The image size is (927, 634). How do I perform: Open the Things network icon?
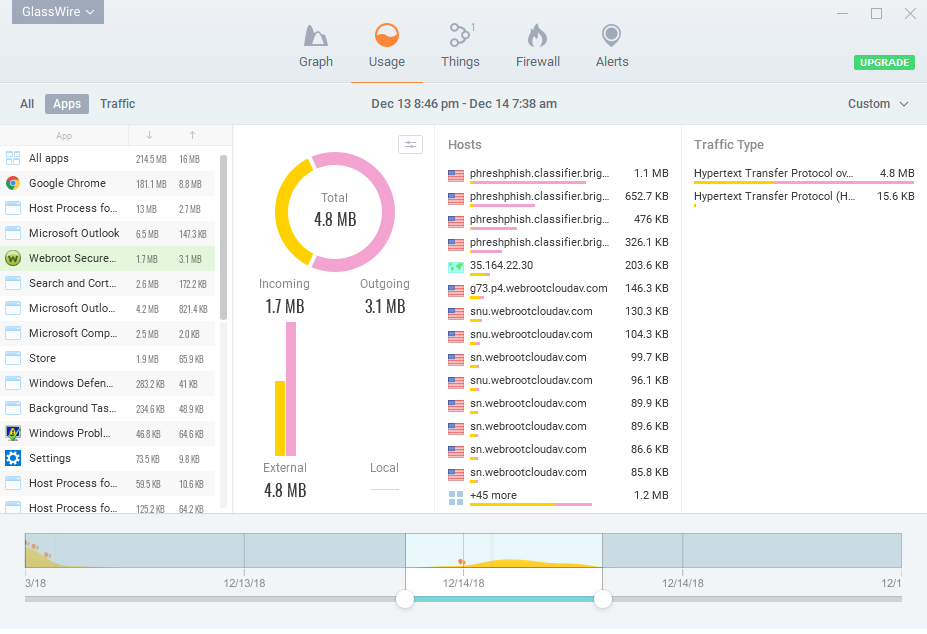click(x=461, y=35)
